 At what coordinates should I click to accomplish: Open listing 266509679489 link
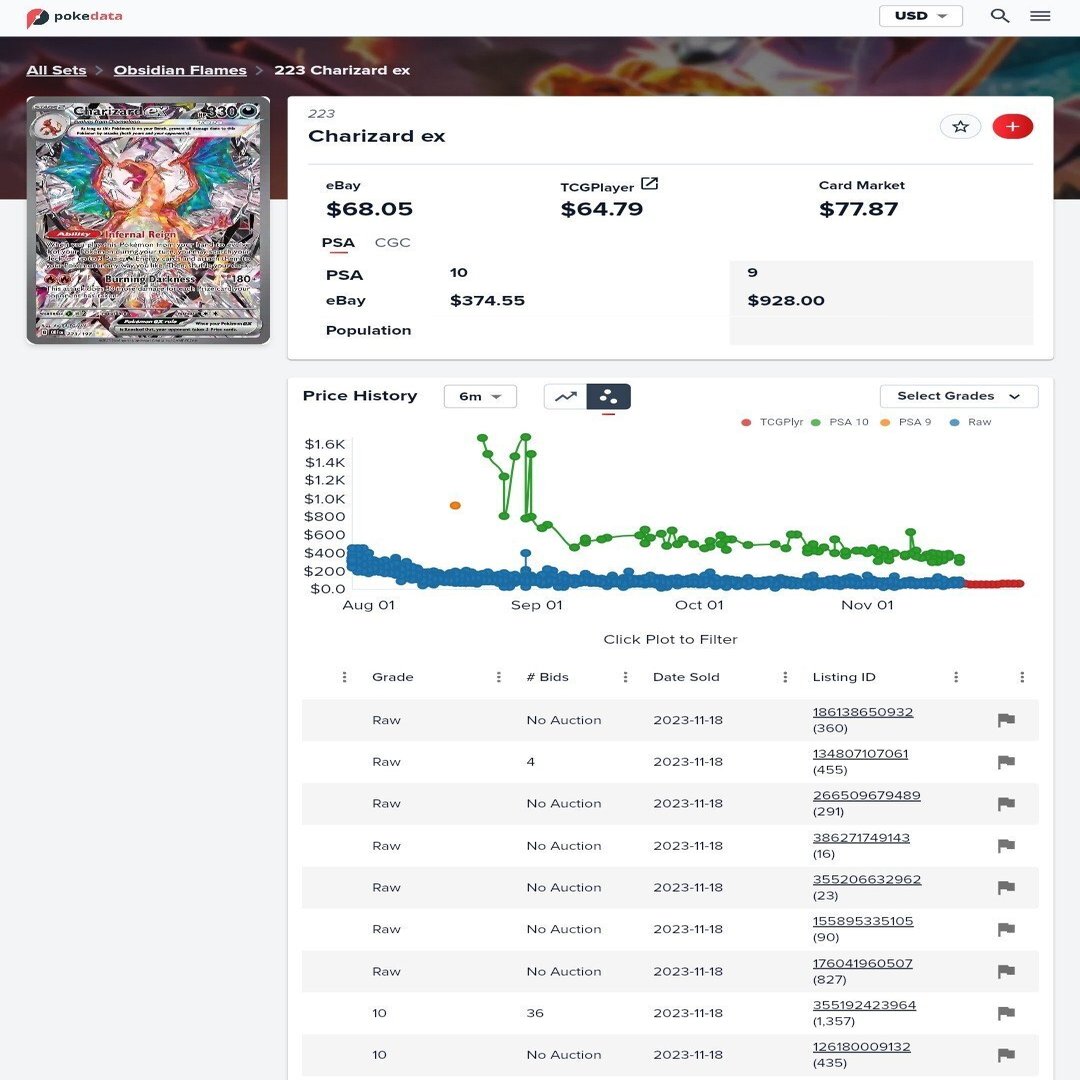866,796
